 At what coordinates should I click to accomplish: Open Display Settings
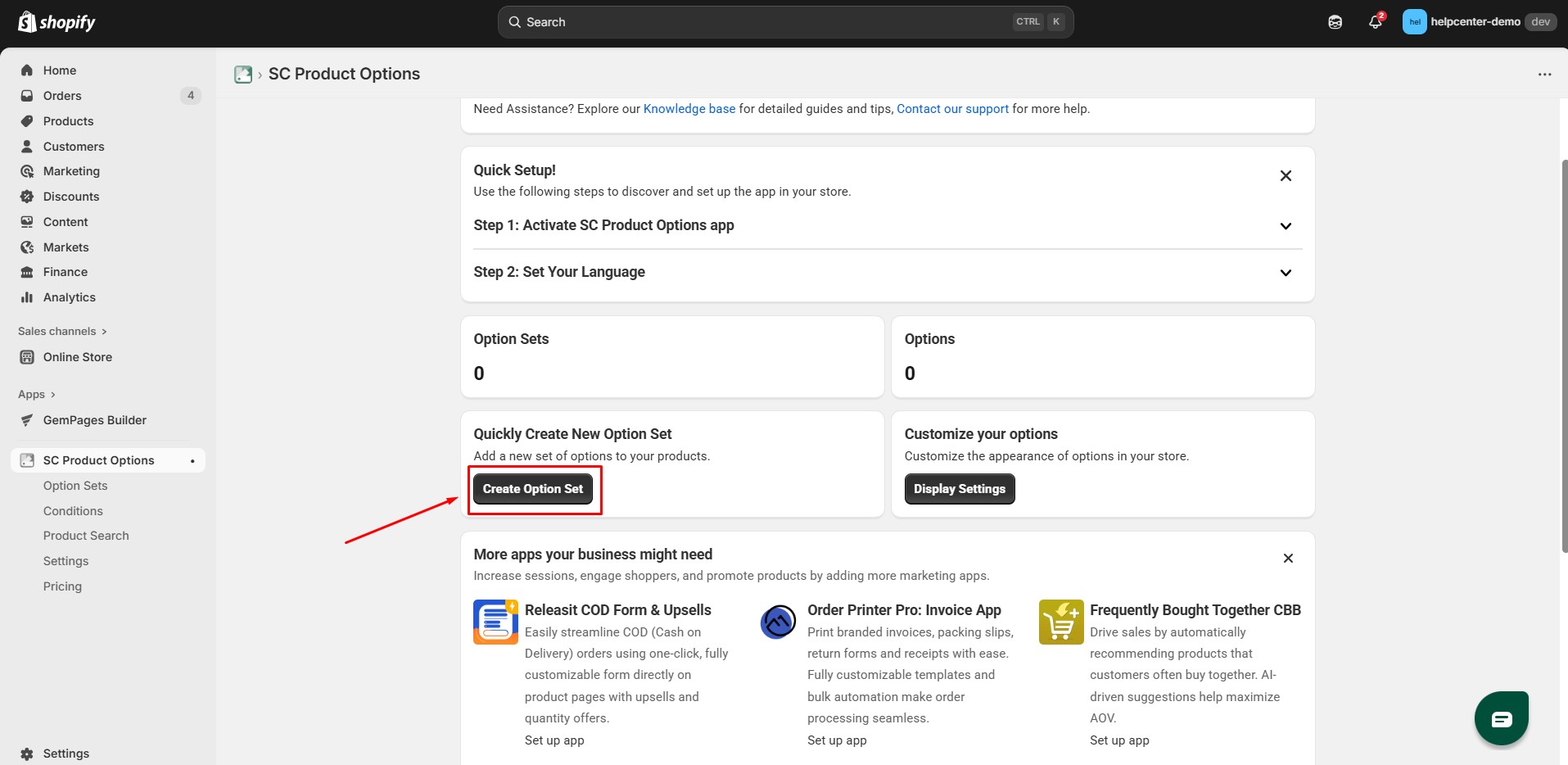point(959,488)
